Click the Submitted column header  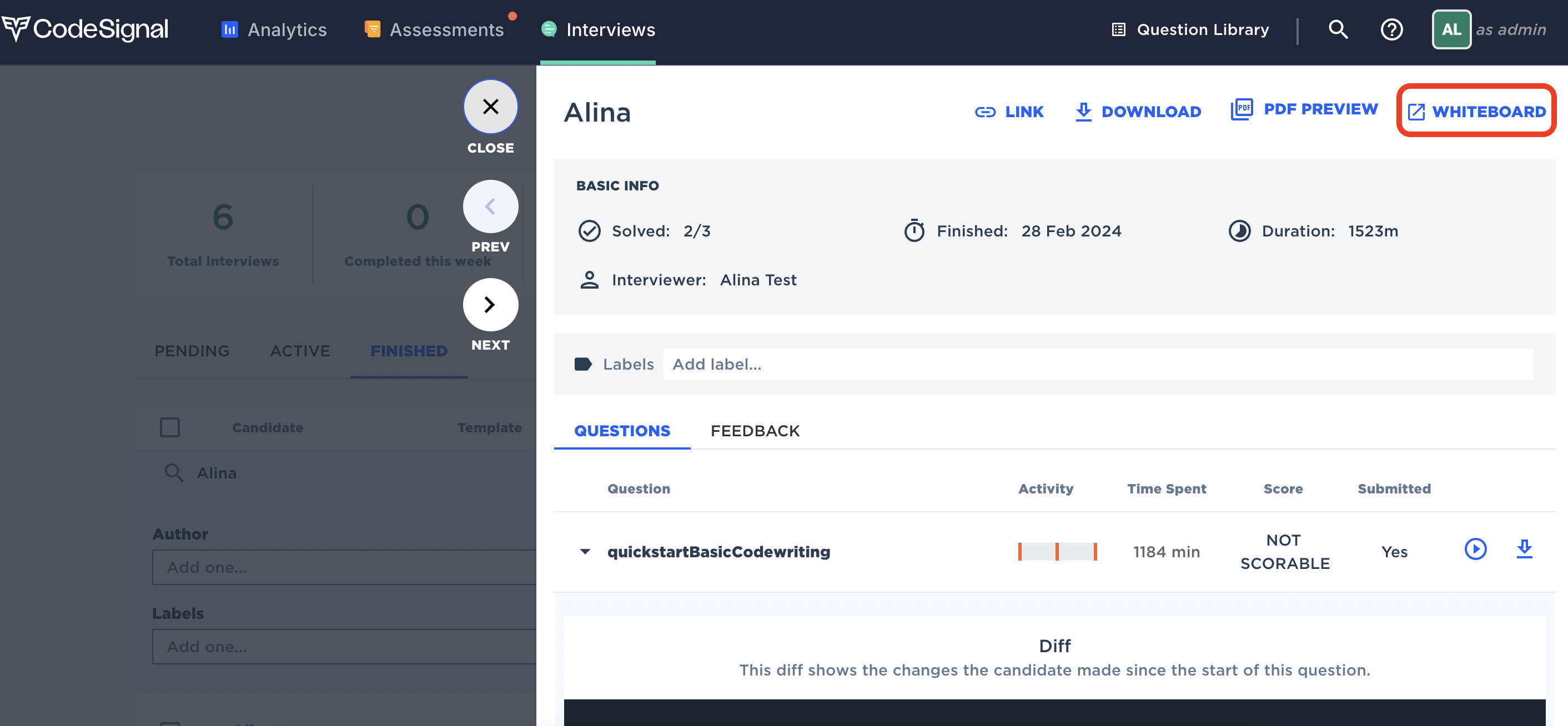tap(1394, 488)
